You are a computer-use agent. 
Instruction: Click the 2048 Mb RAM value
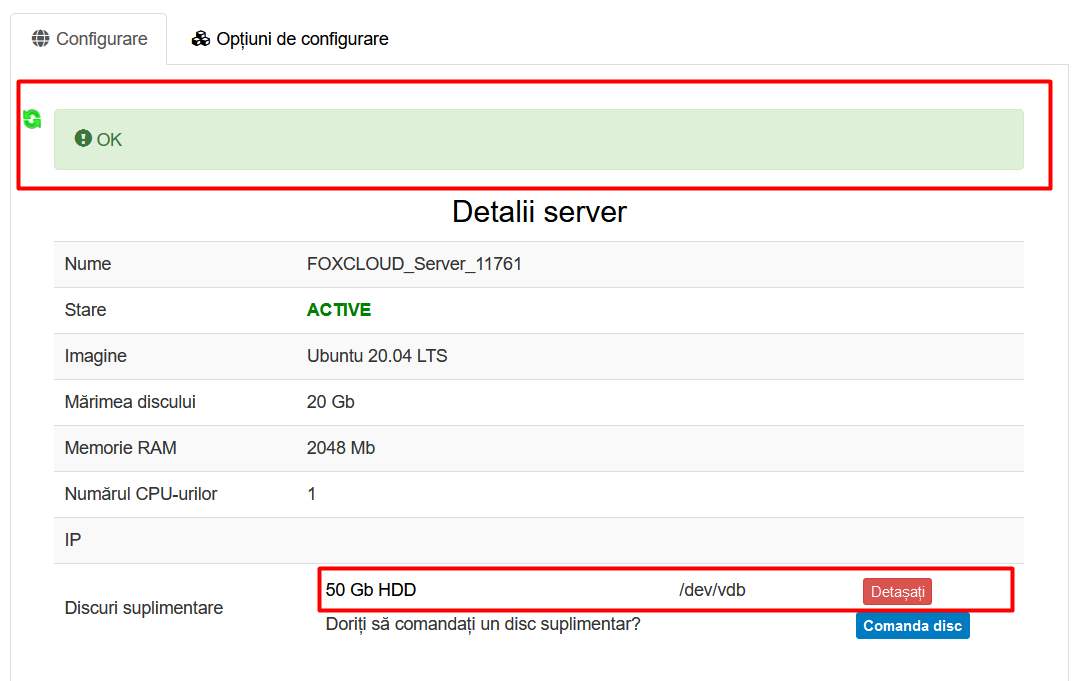340,448
